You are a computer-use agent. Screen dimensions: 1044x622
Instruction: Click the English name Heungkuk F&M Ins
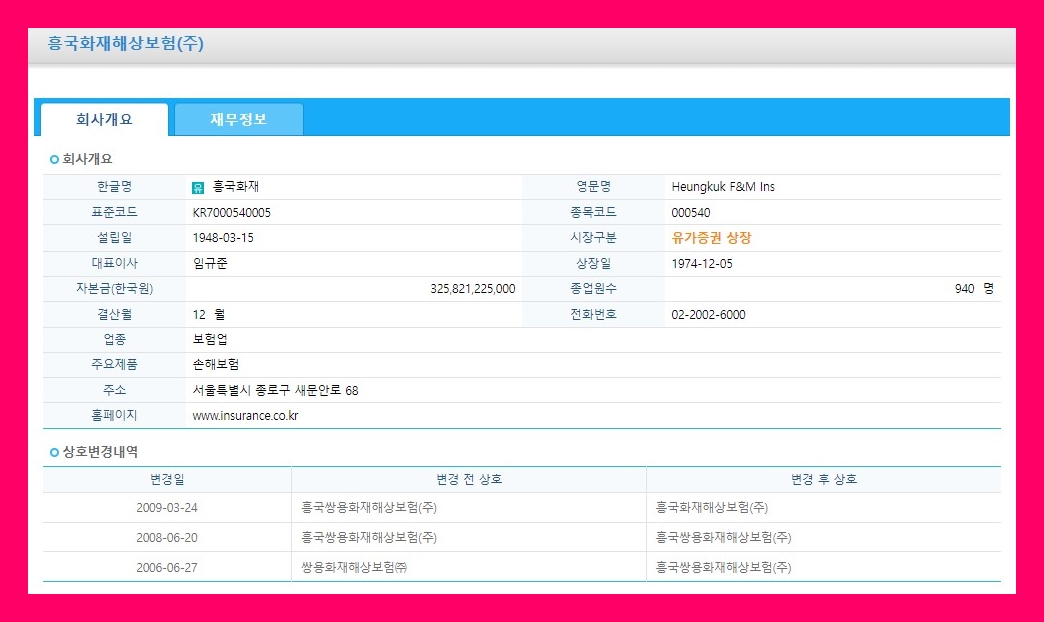(x=722, y=187)
